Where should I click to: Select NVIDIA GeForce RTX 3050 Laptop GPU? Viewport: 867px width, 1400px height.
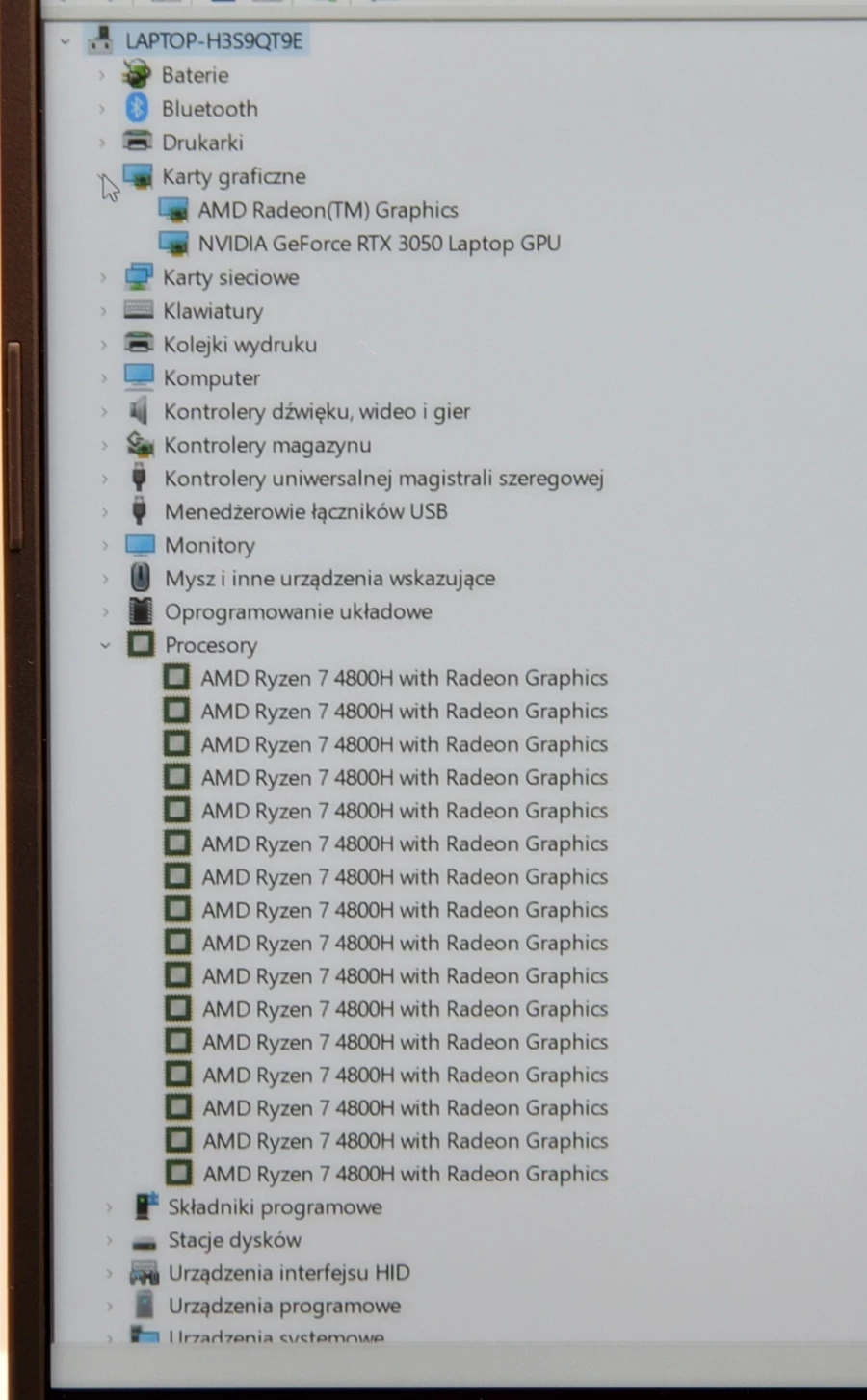tap(379, 244)
